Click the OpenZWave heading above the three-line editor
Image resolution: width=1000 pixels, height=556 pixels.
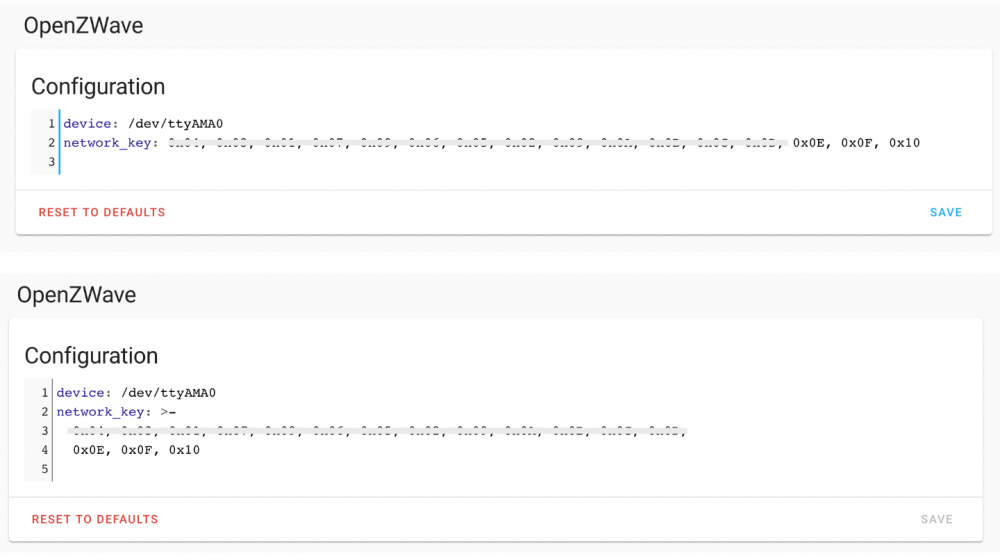[83, 26]
